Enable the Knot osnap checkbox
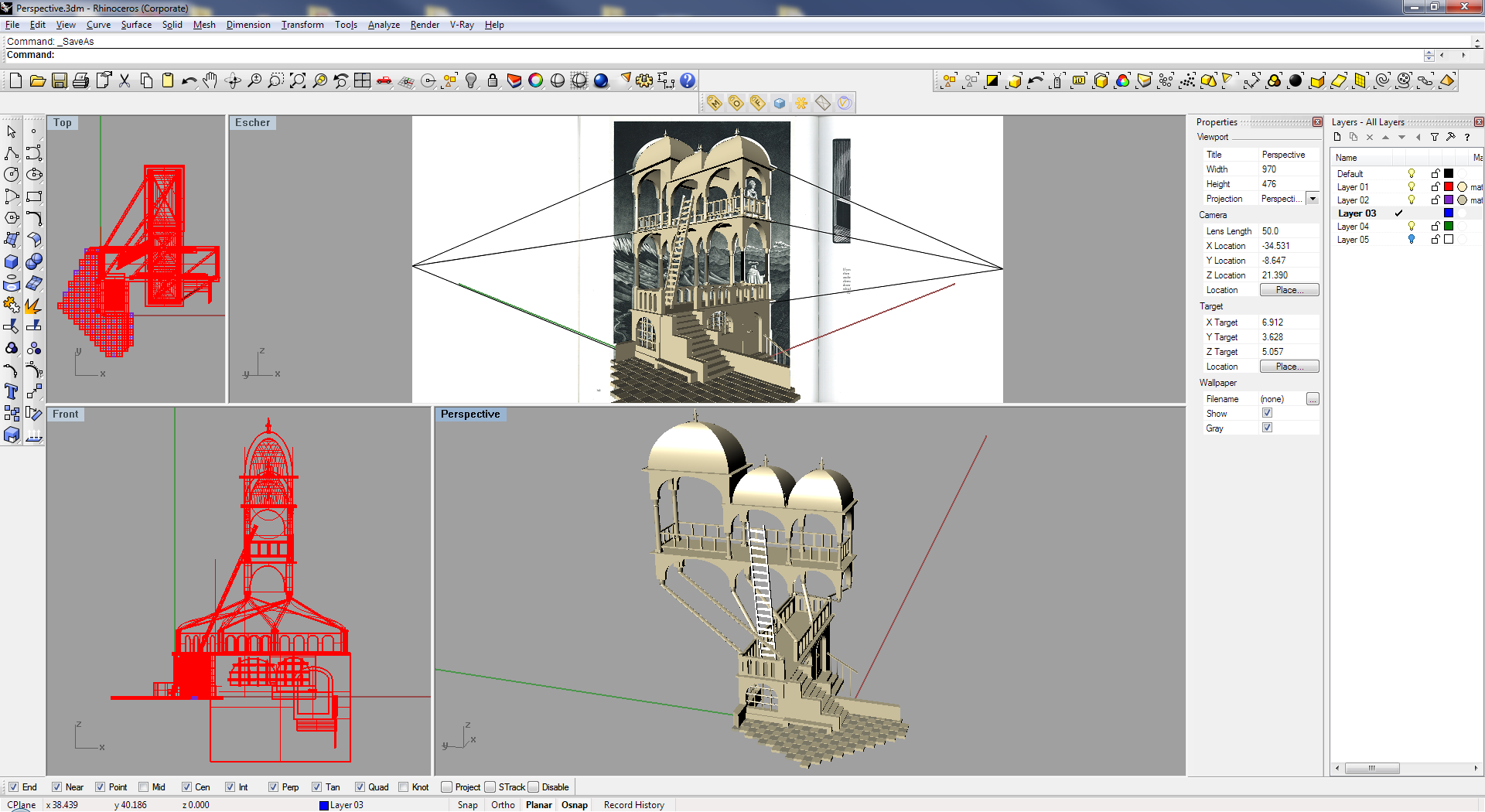Viewport: 1485px width, 812px height. pyautogui.click(x=404, y=787)
